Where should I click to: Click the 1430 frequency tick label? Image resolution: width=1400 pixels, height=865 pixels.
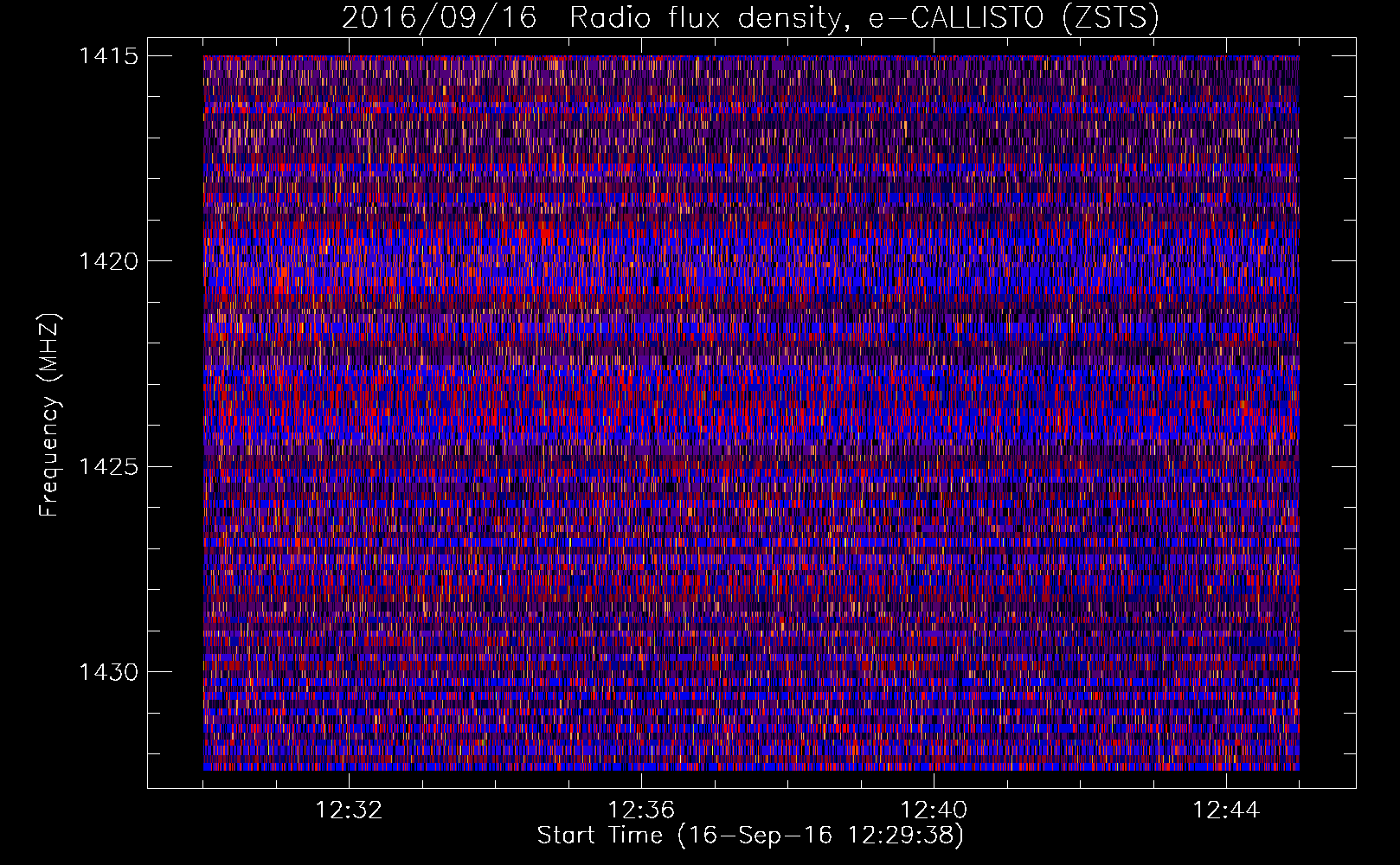[x=108, y=672]
